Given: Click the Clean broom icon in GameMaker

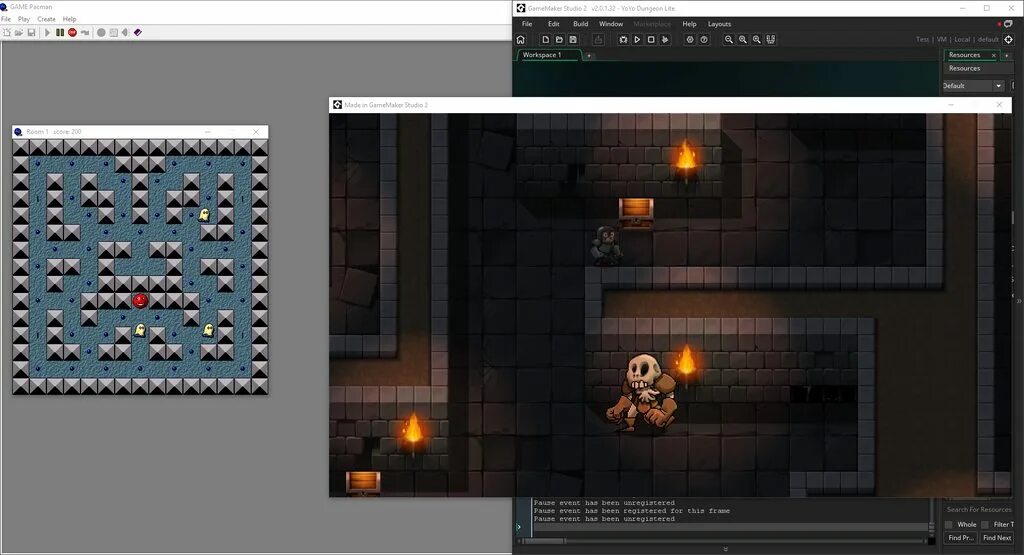Looking at the screenshot, I should [665, 39].
